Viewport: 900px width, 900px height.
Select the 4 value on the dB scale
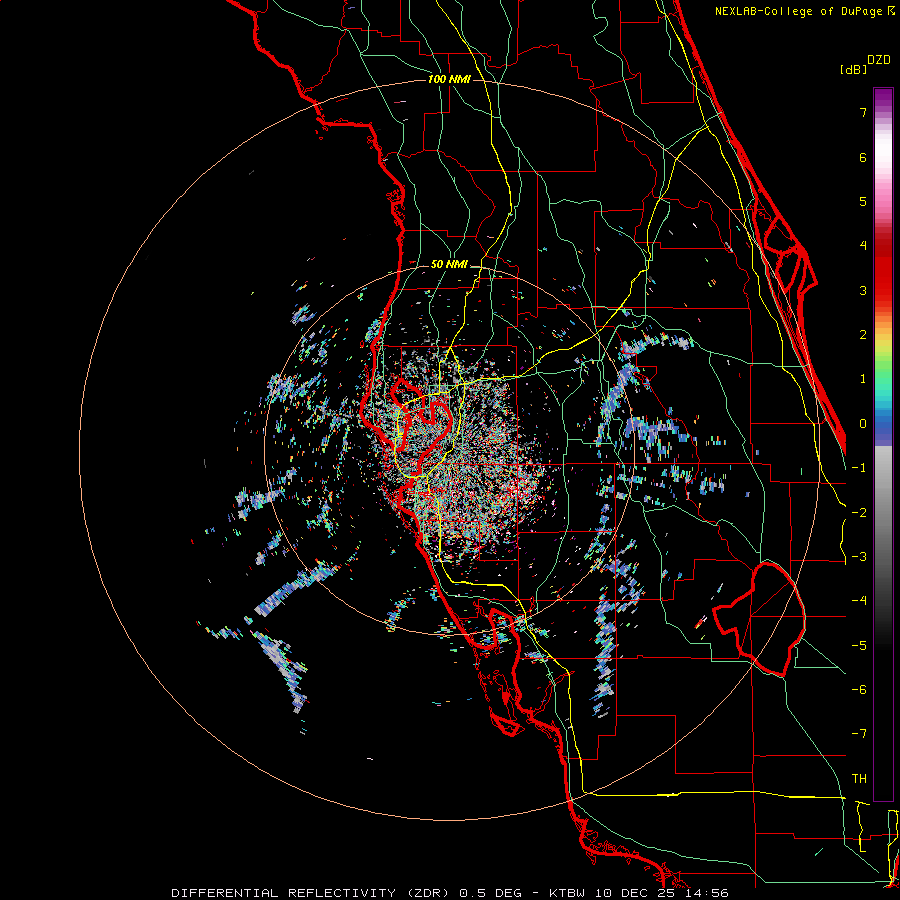(x=863, y=246)
